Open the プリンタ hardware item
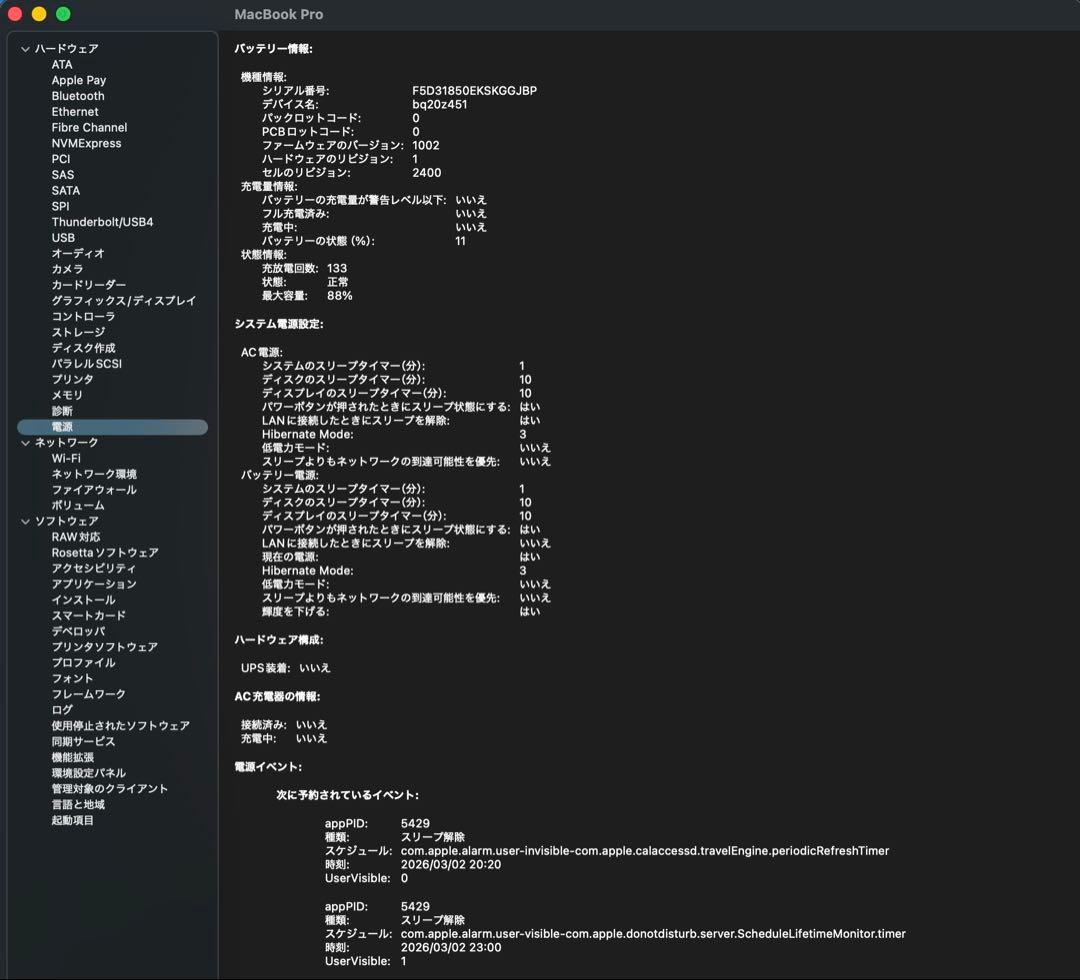The image size is (1080, 980). click(72, 379)
